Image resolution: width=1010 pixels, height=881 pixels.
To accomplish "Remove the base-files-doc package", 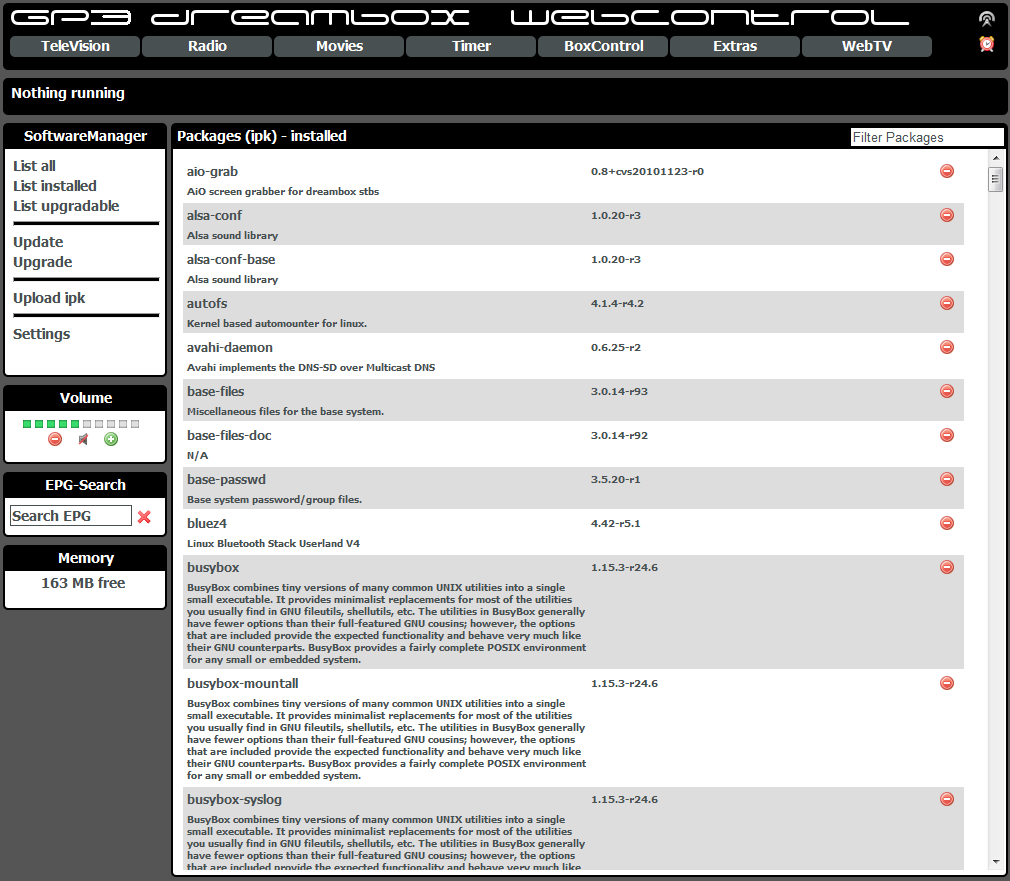I will click(946, 435).
